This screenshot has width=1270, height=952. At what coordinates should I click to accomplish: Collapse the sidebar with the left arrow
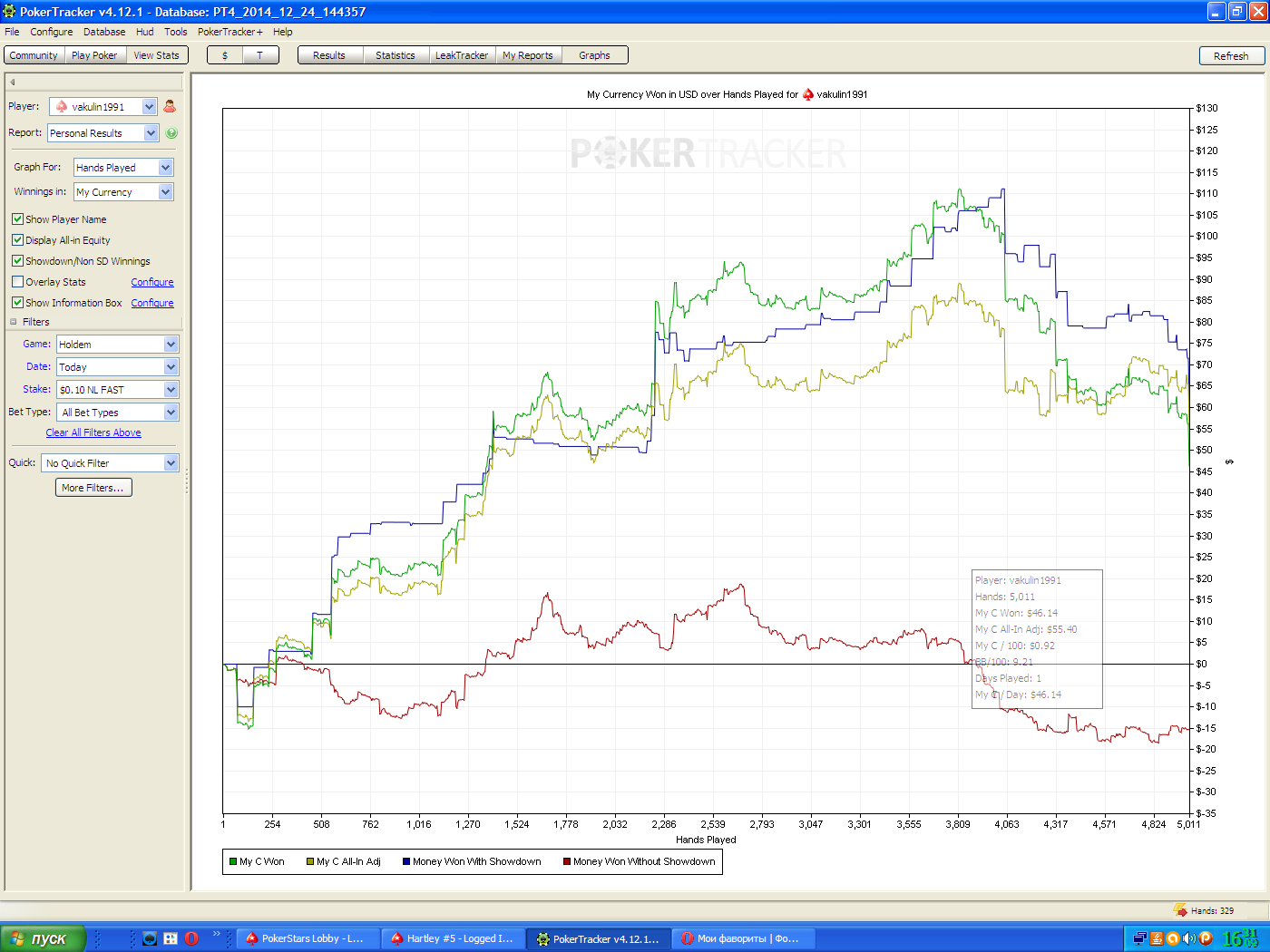13,82
